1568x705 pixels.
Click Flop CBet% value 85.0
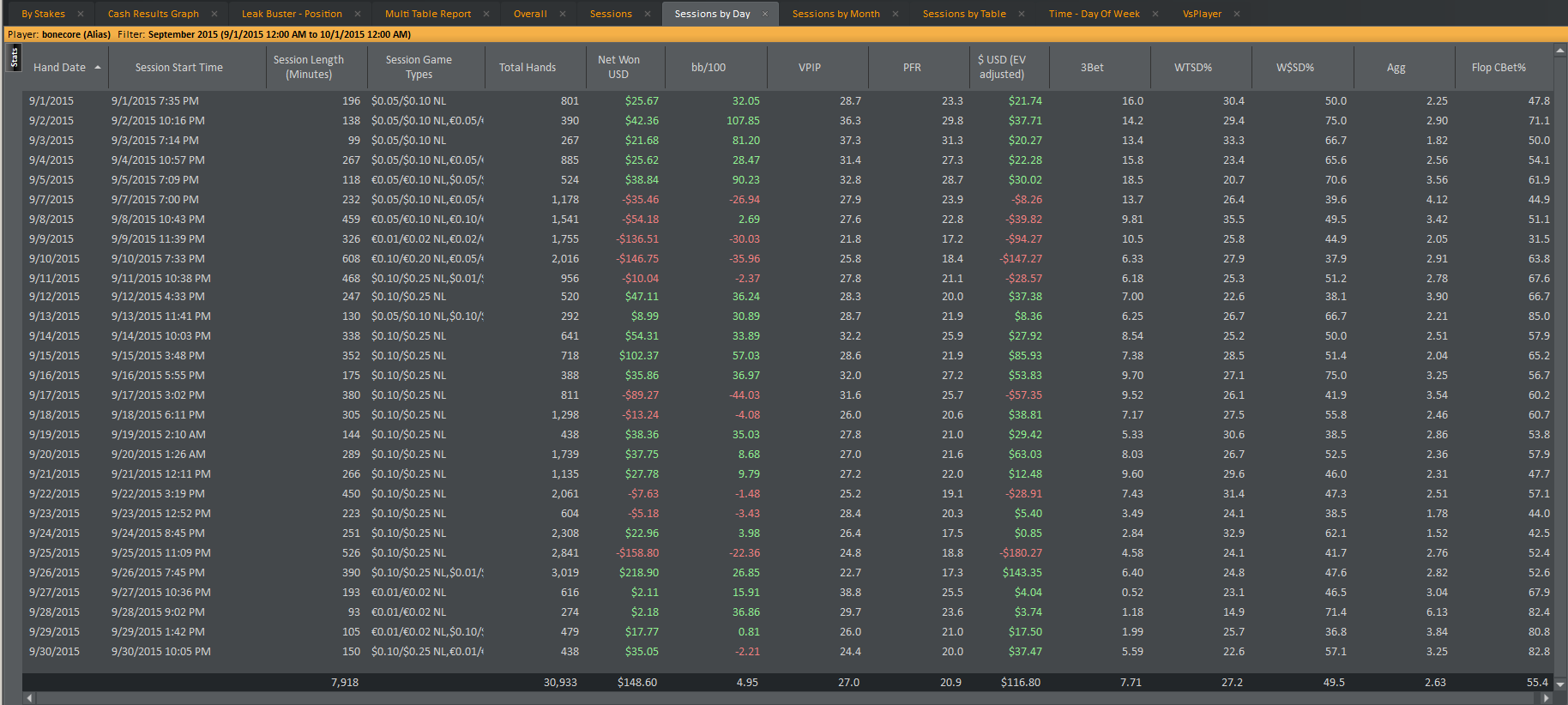[x=1539, y=316]
